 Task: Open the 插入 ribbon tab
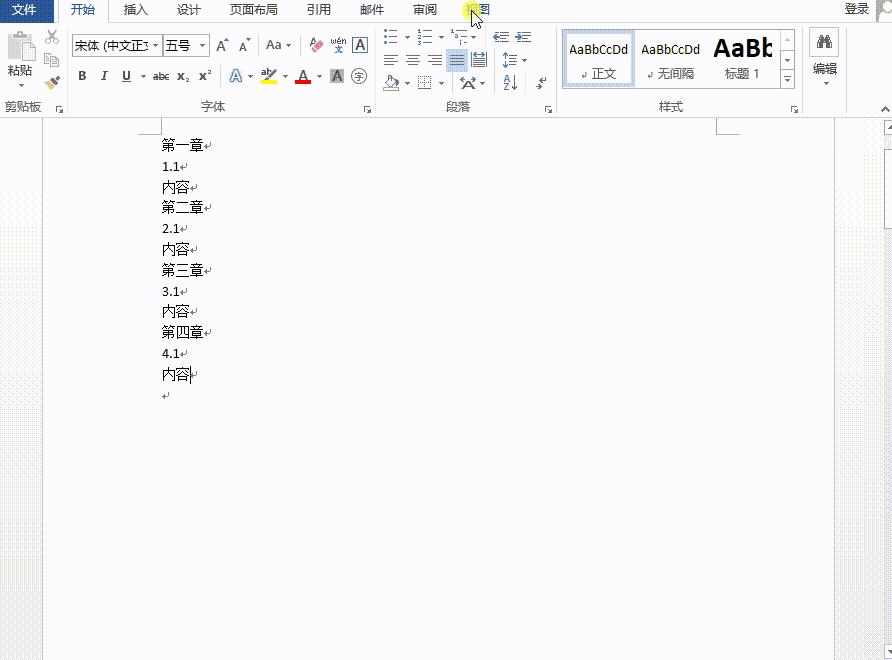135,10
